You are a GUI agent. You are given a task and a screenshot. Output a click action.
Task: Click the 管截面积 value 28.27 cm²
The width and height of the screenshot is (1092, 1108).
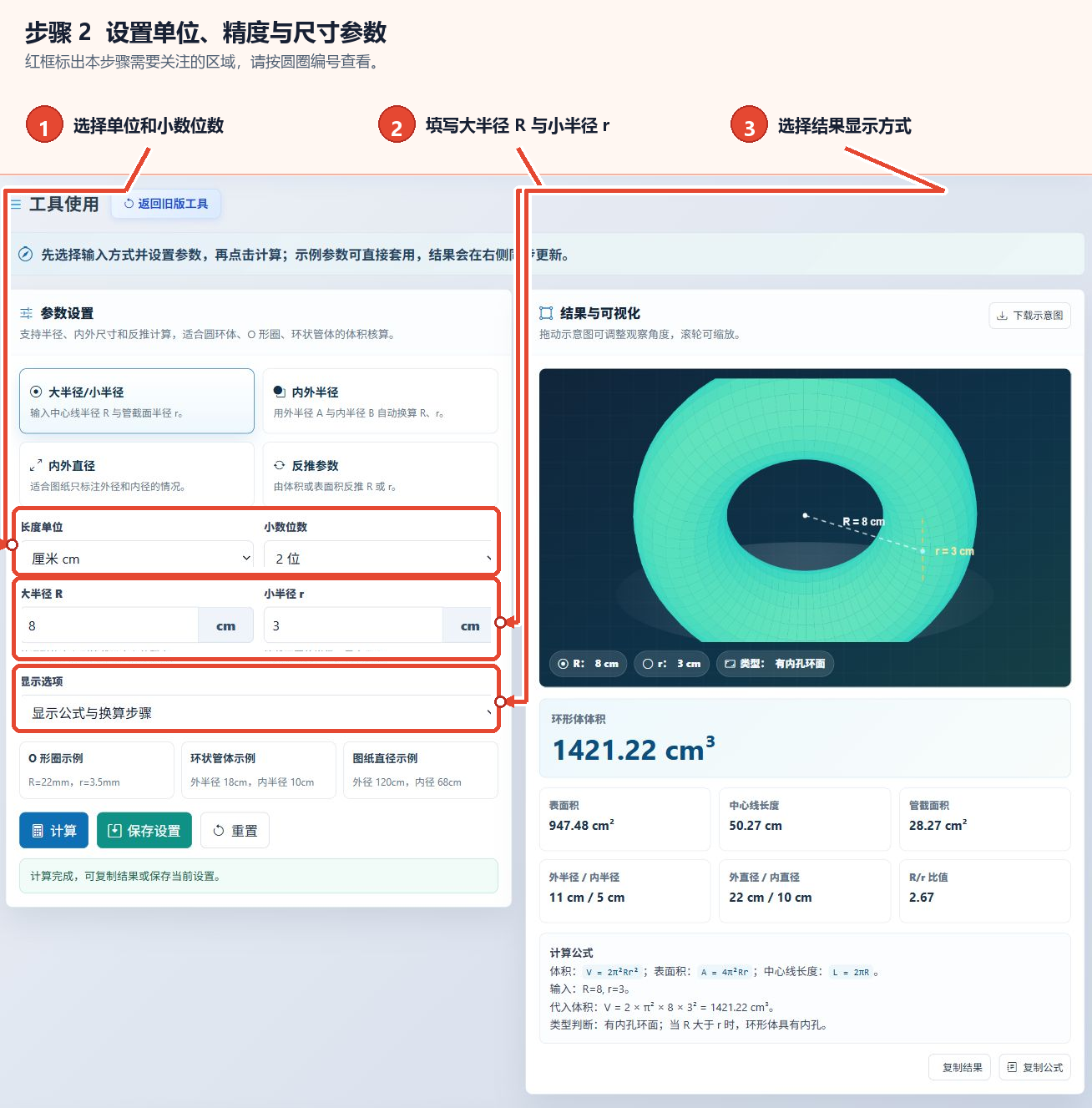[938, 825]
